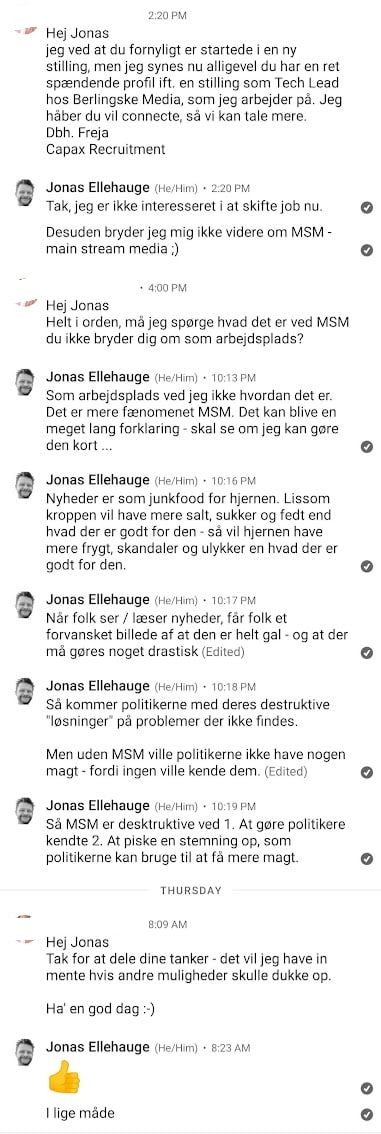Click the checkmark beside the thumbs-up emoji
The height and width of the screenshot is (1134, 381).
click(367, 1088)
